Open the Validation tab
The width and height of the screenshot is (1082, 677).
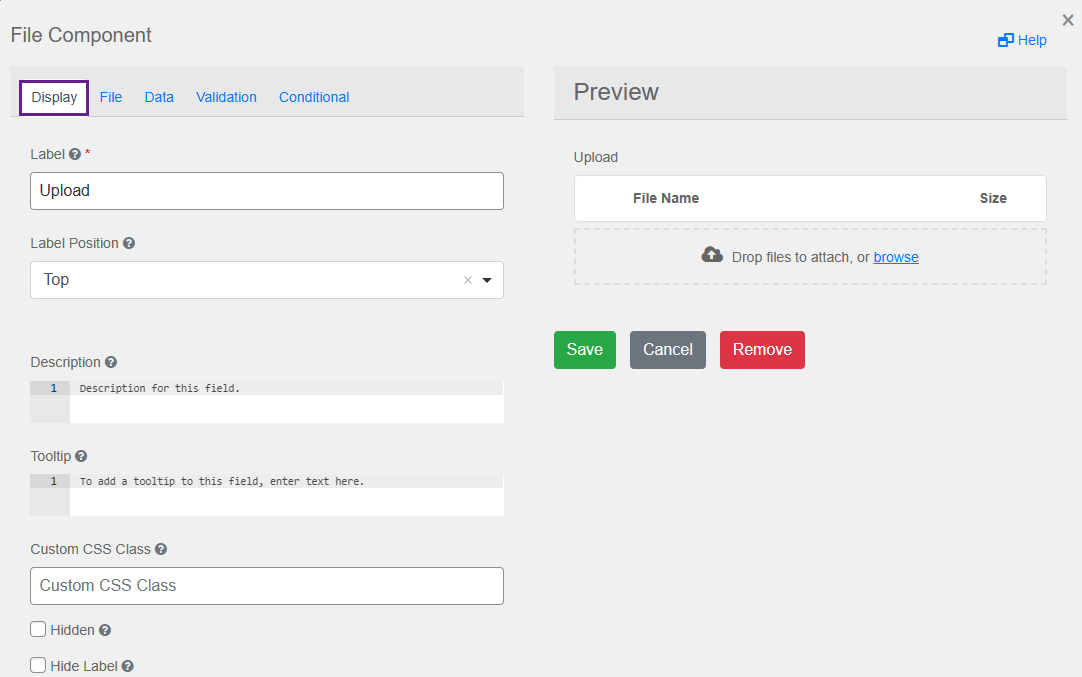[226, 97]
